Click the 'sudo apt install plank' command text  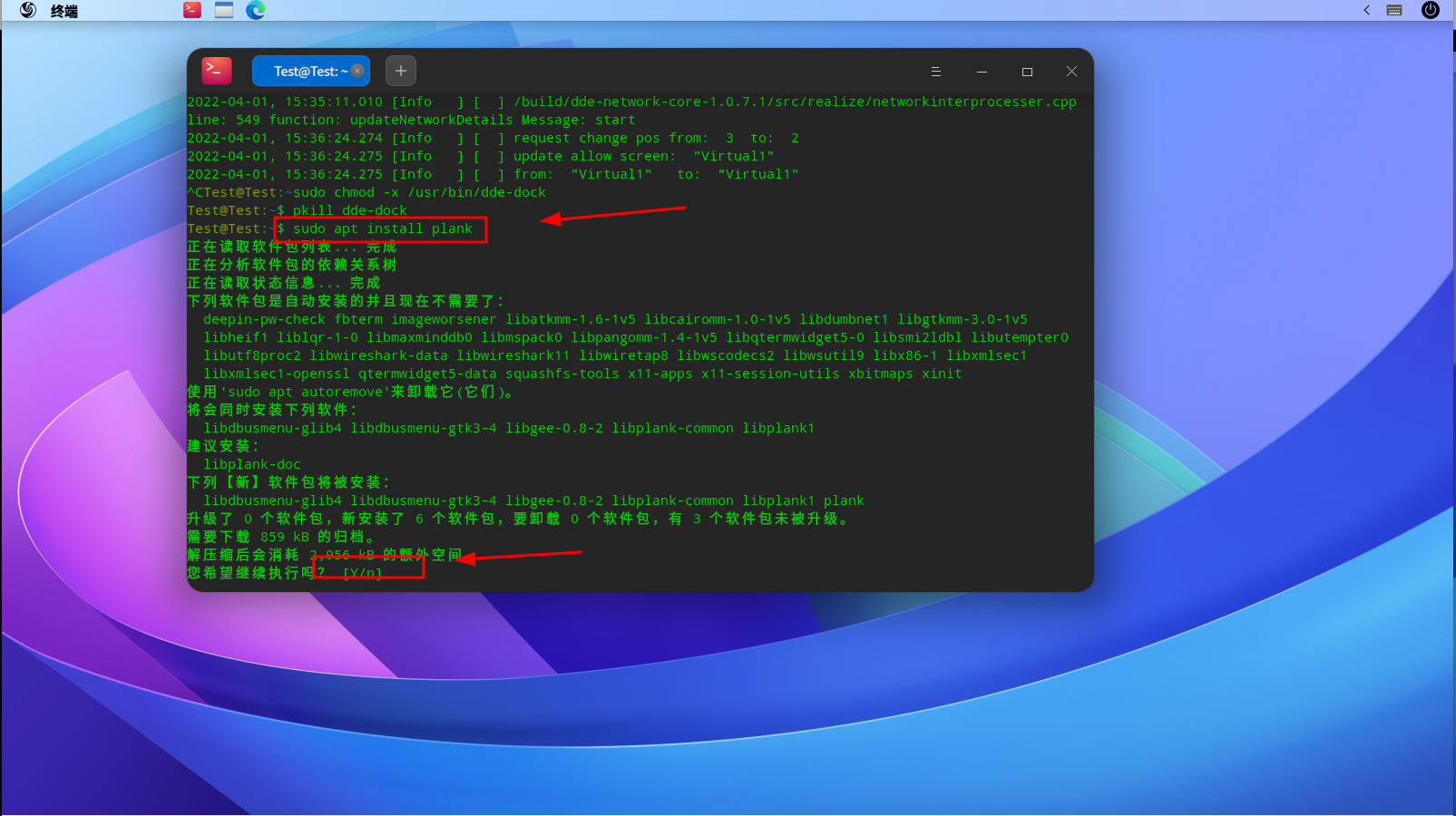point(382,228)
